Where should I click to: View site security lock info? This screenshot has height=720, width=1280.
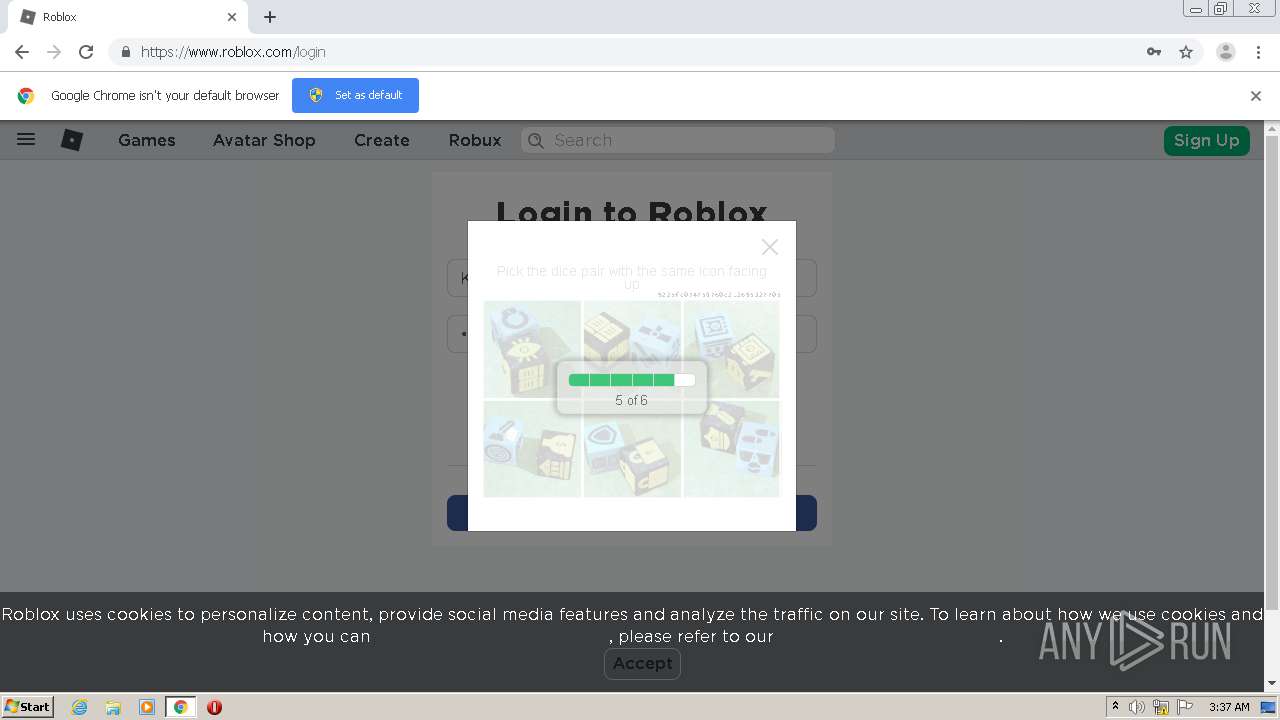[125, 52]
